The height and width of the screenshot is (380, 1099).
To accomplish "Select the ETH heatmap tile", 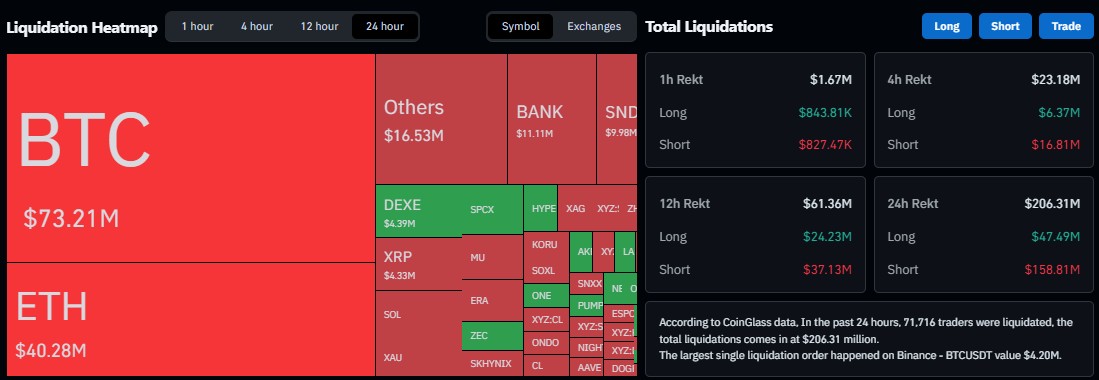I will pyautogui.click(x=191, y=320).
